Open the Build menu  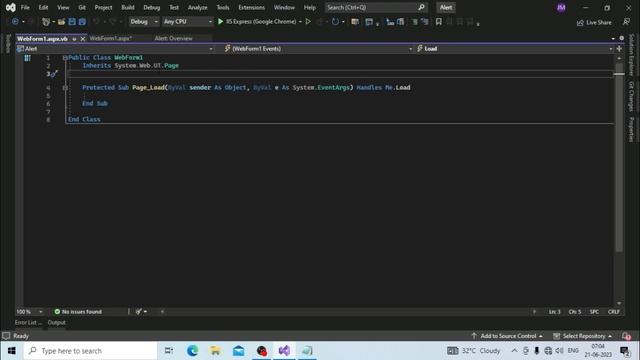tap(128, 7)
